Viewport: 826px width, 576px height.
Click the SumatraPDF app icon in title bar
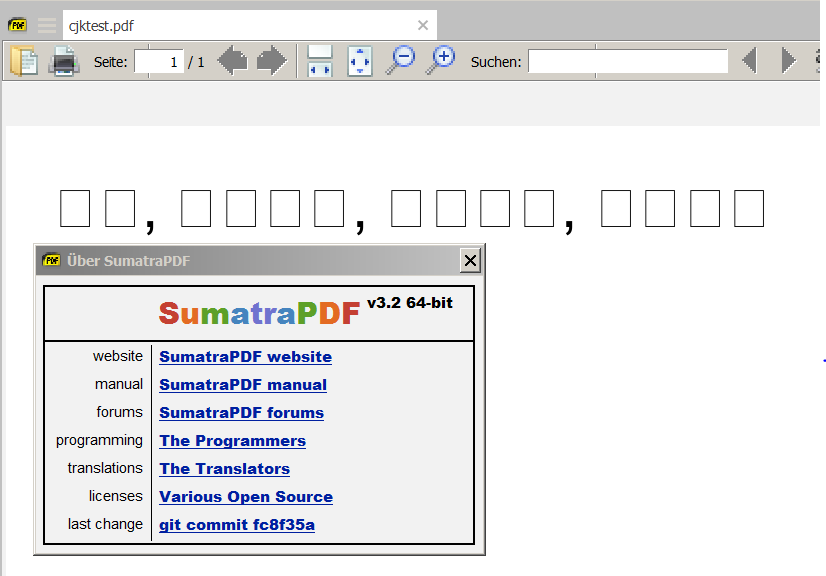tap(17, 25)
